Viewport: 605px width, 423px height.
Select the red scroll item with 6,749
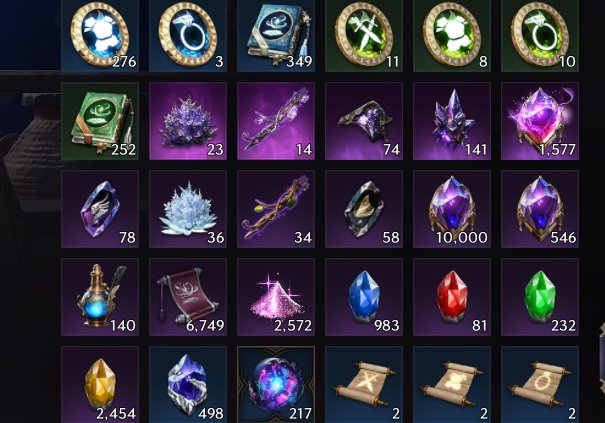188,297
